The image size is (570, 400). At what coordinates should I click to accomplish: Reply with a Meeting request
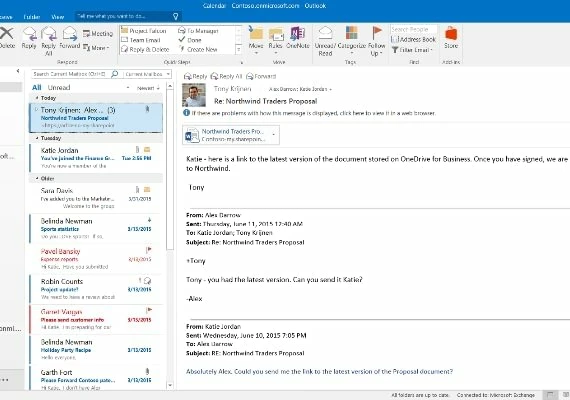click(x=98, y=34)
